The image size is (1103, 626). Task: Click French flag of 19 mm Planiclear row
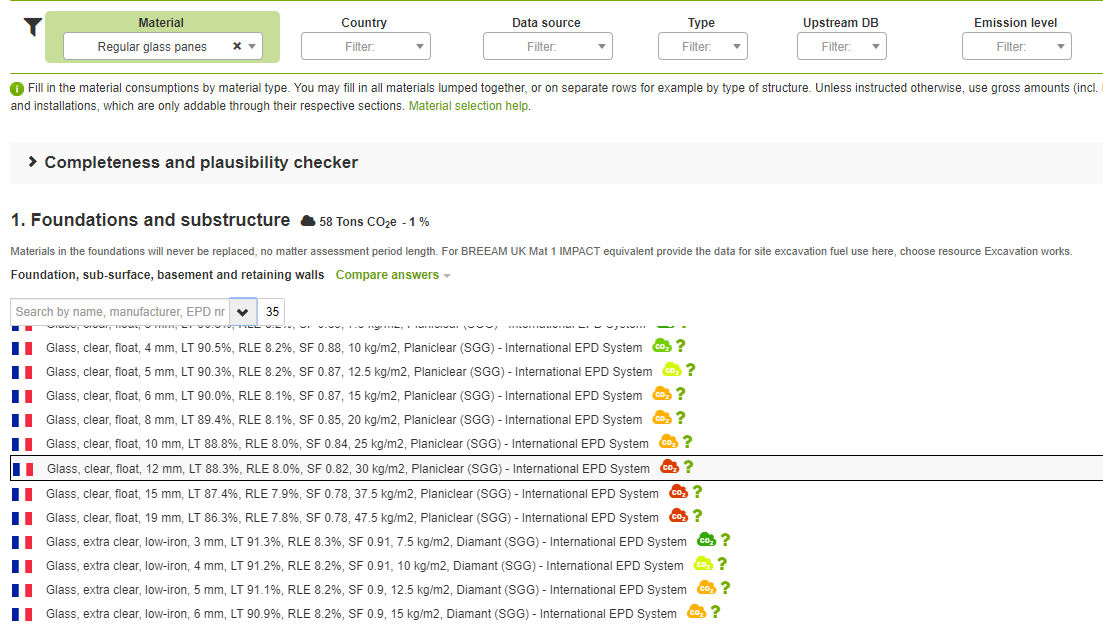coord(23,518)
